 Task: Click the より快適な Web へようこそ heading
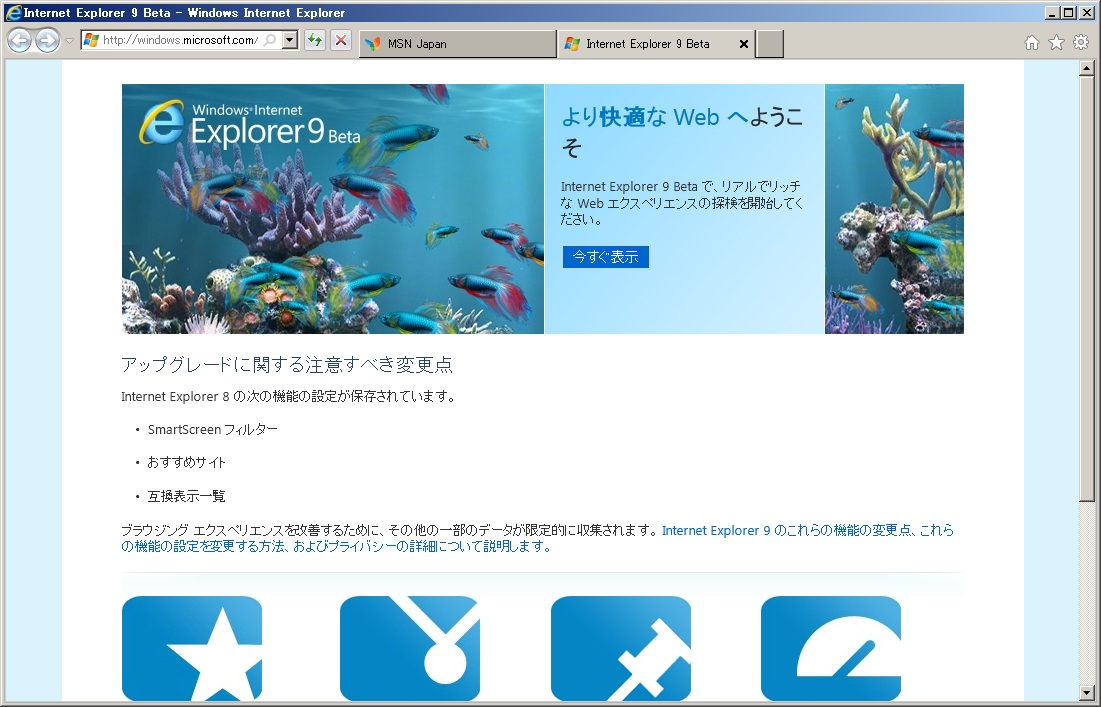tap(682, 131)
